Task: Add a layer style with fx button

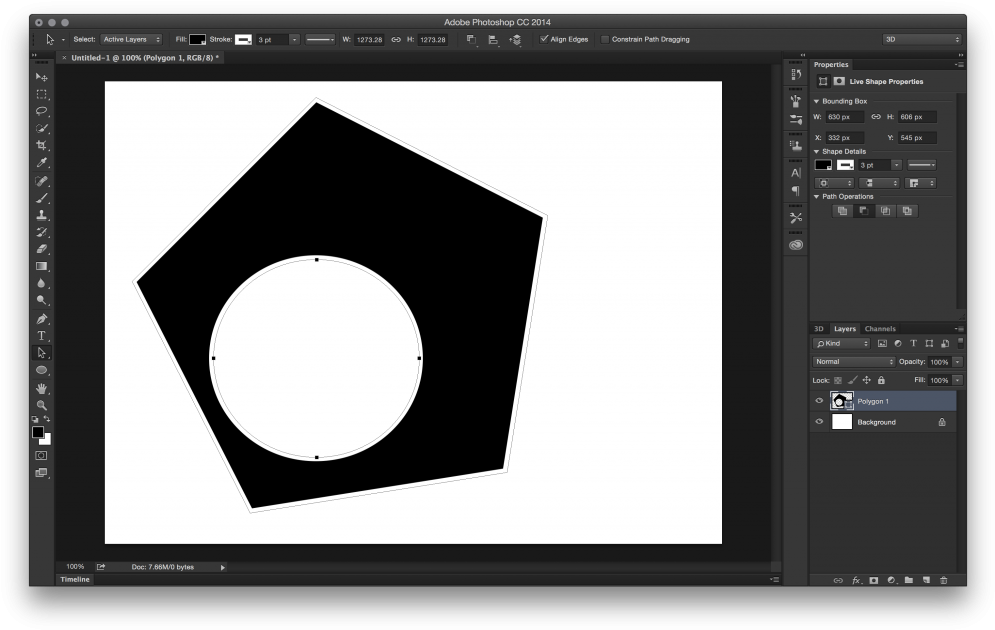Action: coord(855,579)
